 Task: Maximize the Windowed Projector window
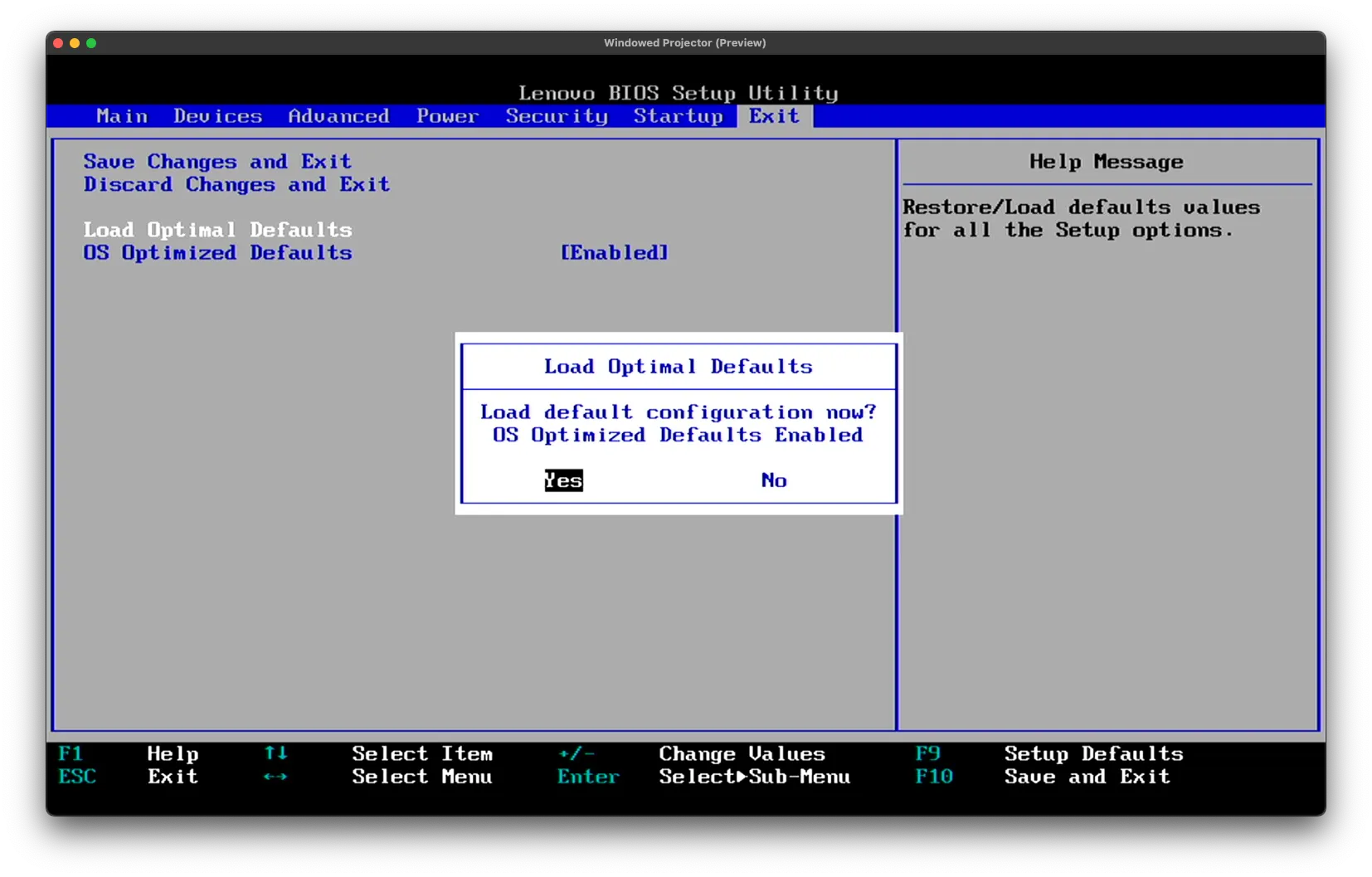[x=91, y=43]
